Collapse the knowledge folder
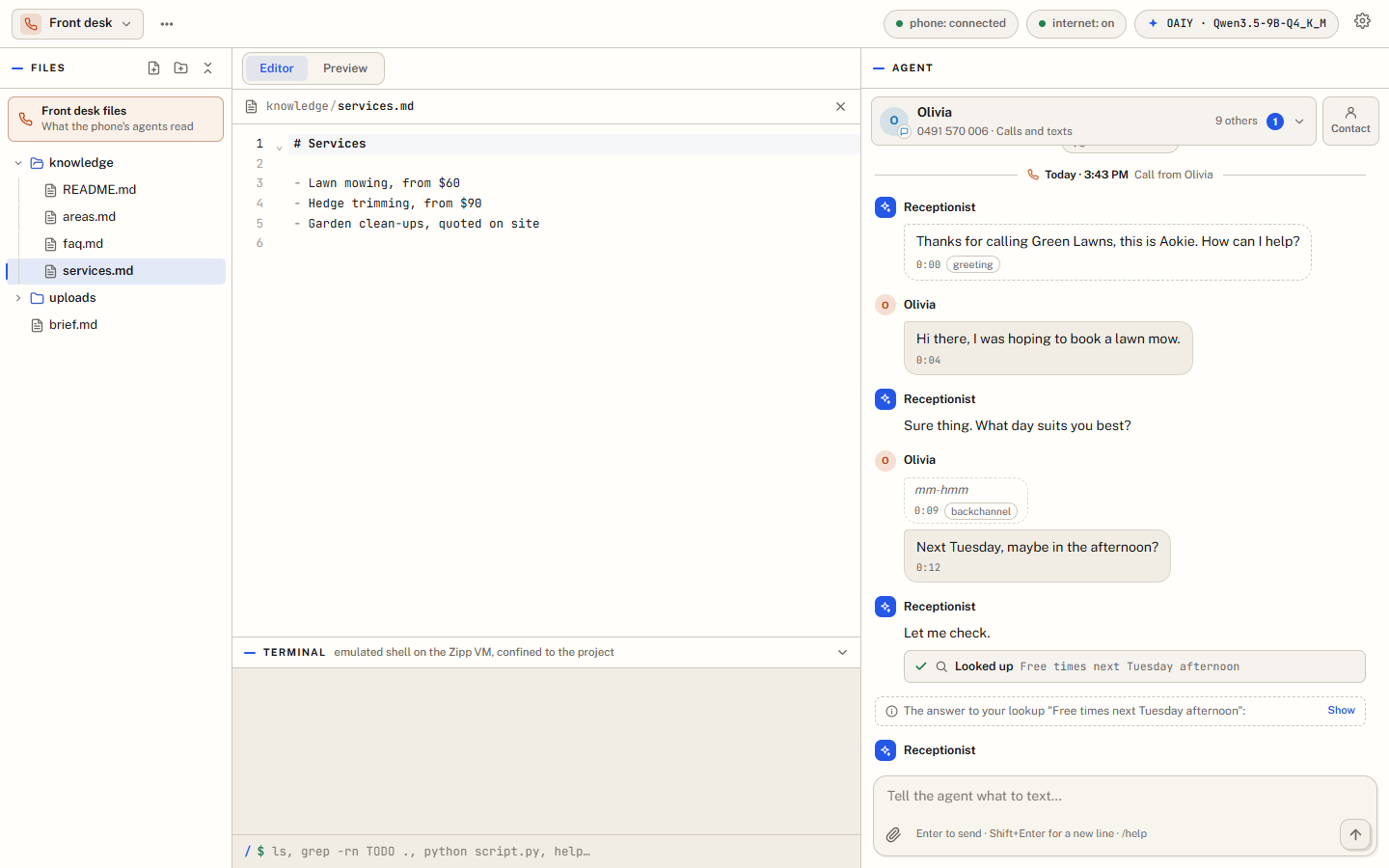 tap(18, 163)
